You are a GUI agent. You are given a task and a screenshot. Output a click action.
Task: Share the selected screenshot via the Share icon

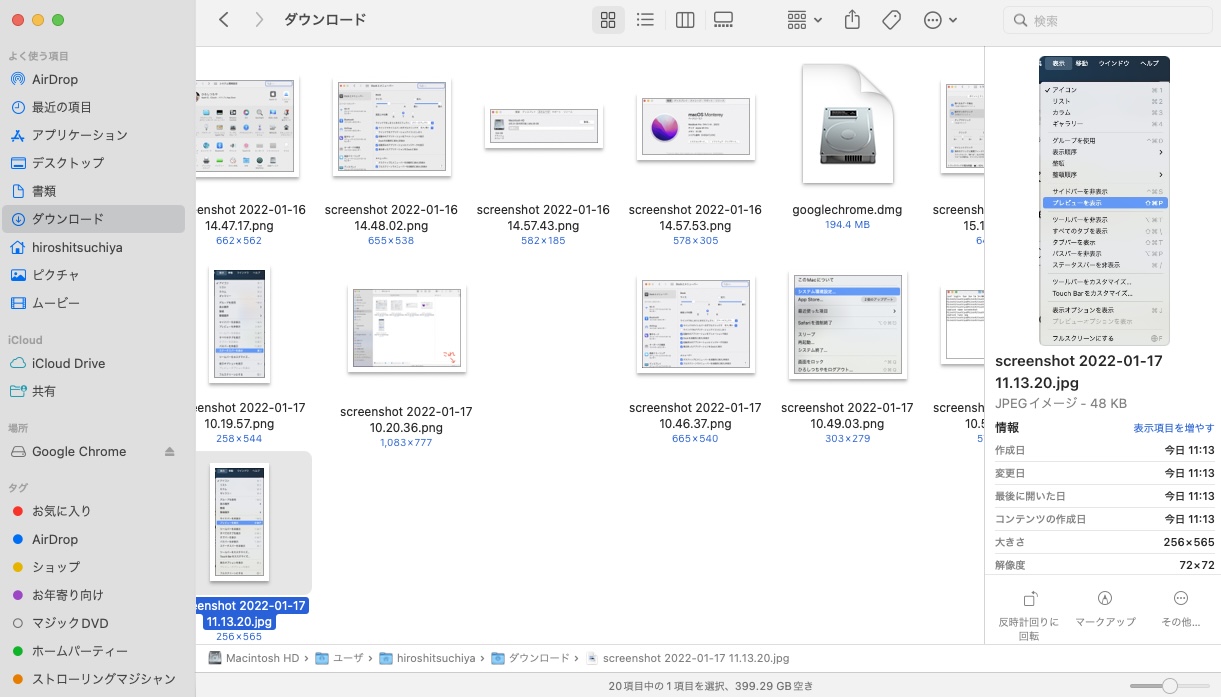853,19
